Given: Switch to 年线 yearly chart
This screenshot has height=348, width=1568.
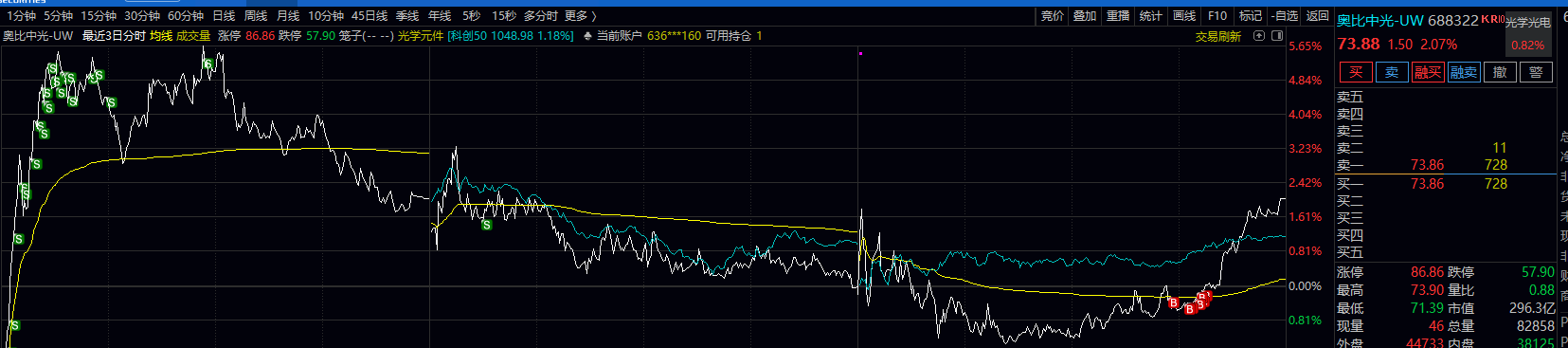Looking at the screenshot, I should 440,16.
